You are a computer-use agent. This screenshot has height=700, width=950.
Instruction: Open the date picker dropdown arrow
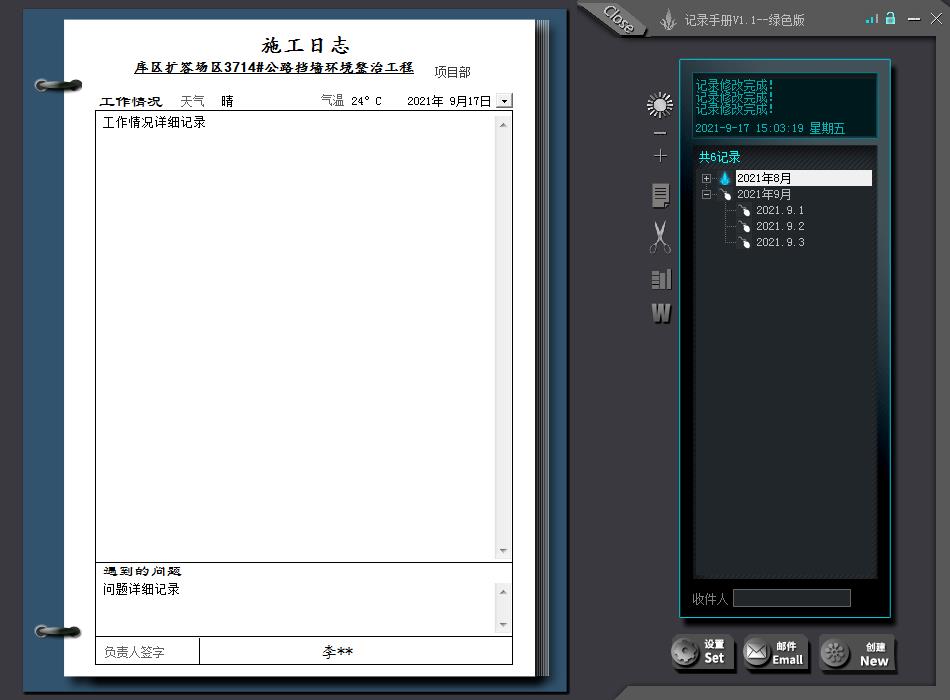coord(504,101)
